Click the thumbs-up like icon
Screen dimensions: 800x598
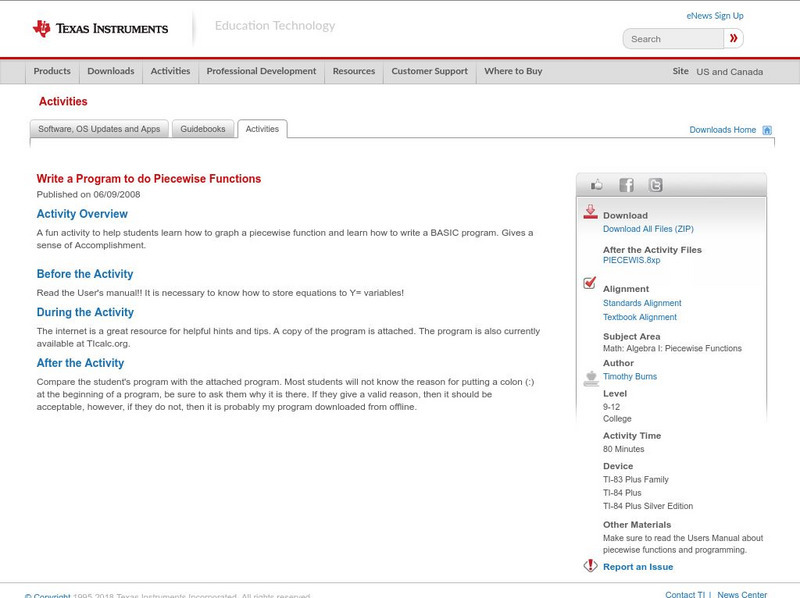pos(596,185)
